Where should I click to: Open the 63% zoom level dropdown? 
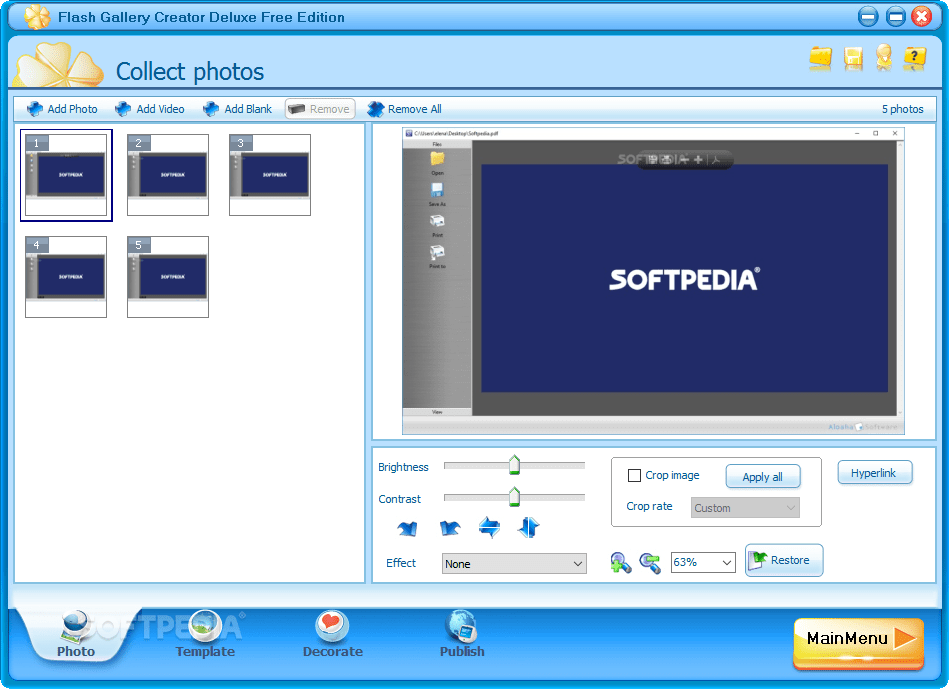pyautogui.click(x=703, y=562)
